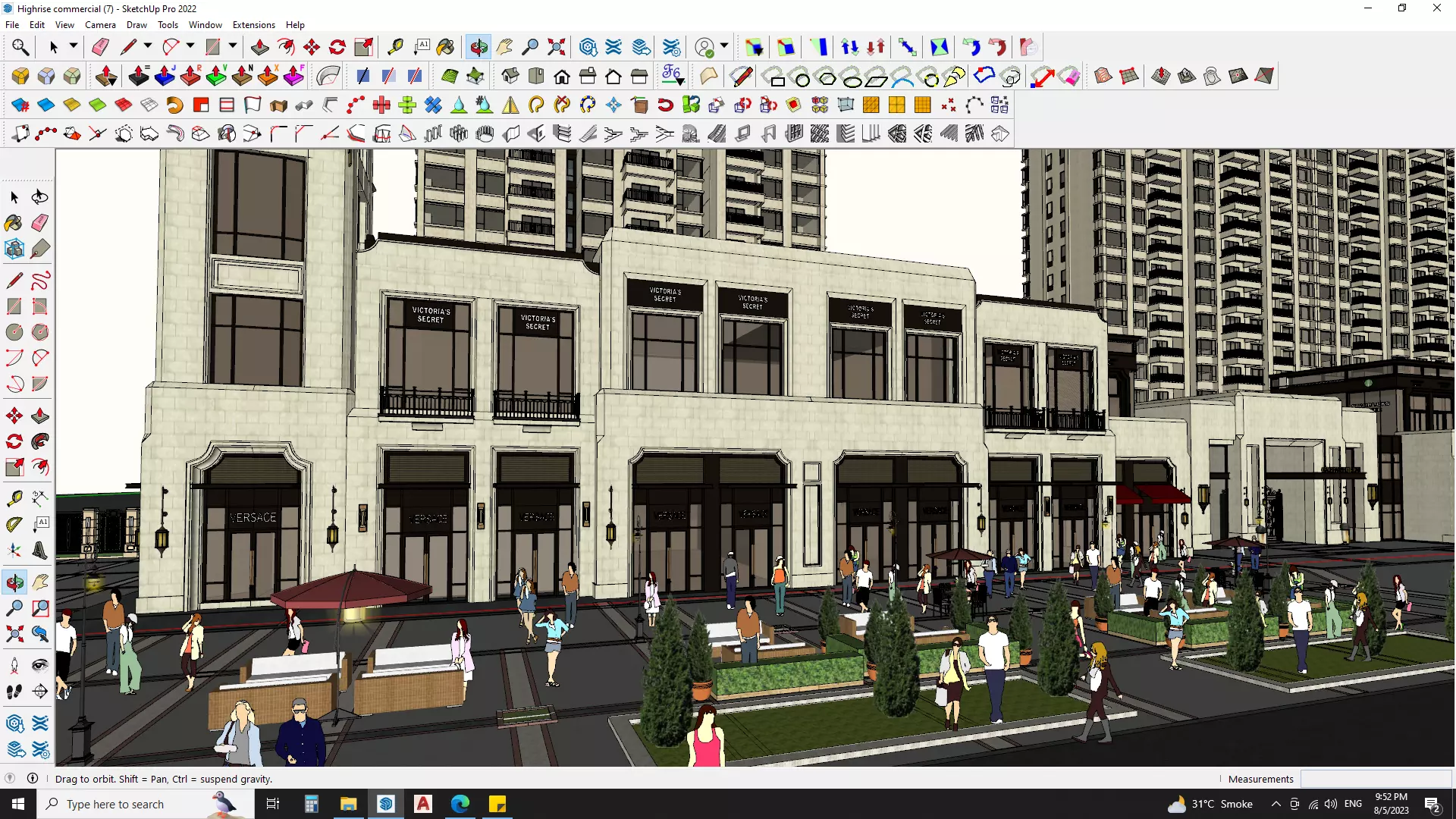The width and height of the screenshot is (1456, 819).
Task: Select Sandbox Flip Edge tool
Action: (x=1264, y=76)
